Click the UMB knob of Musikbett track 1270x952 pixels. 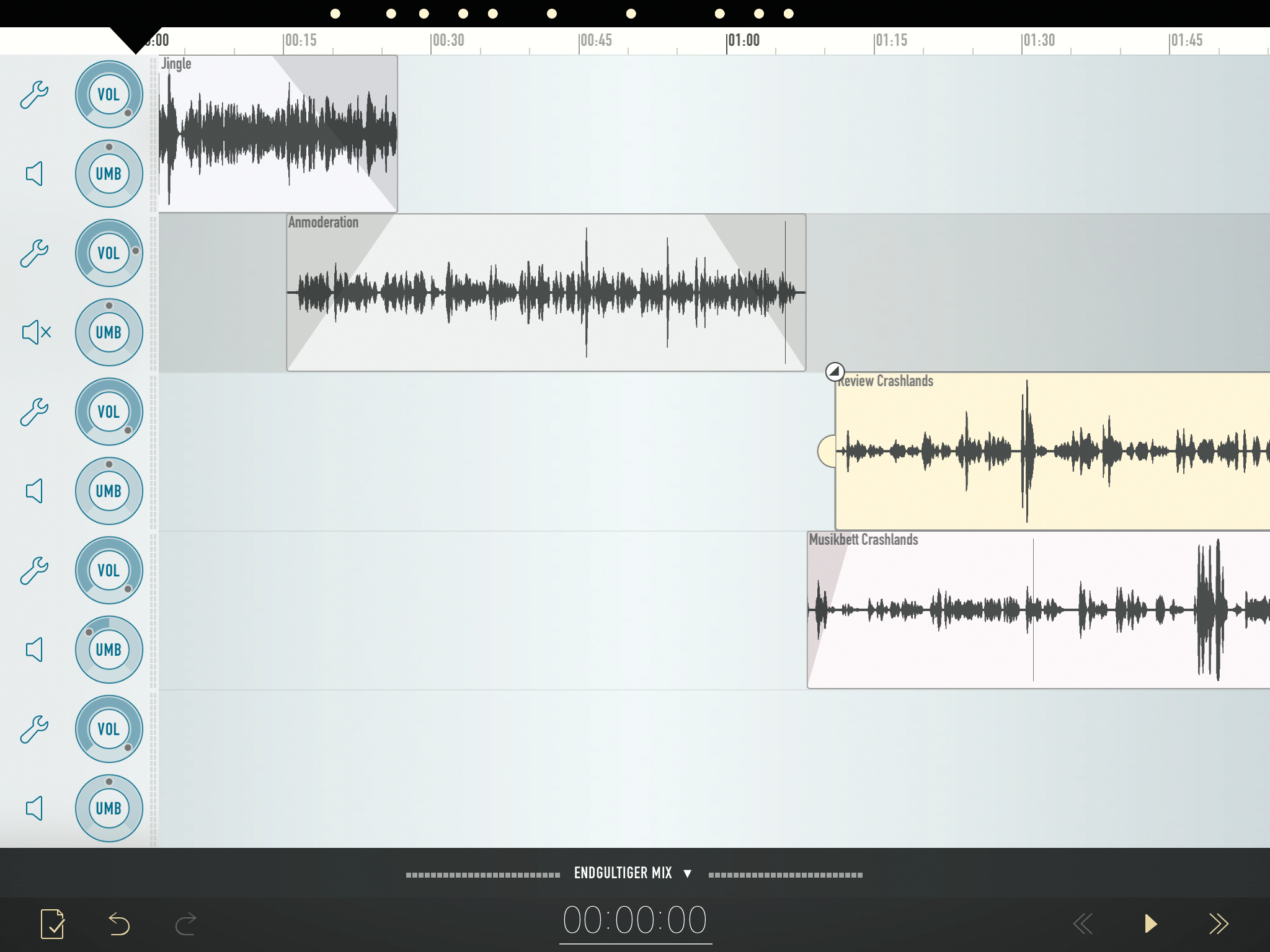tap(109, 650)
